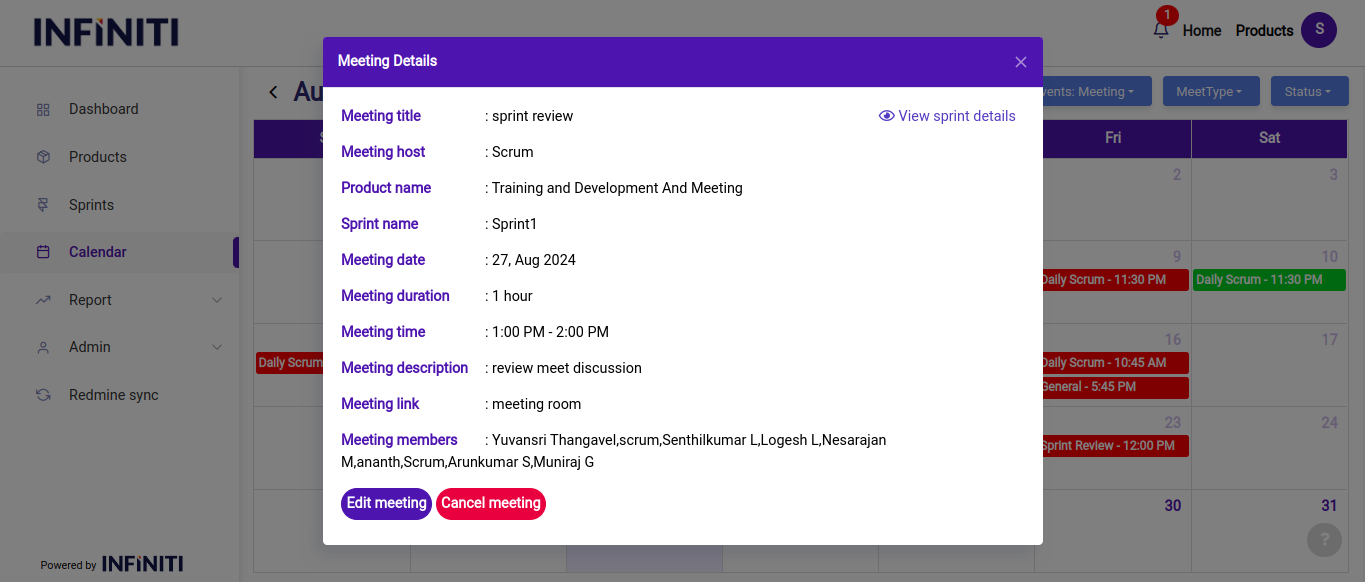
Task: Open the Dashboard sidebar icon
Action: (x=43, y=109)
